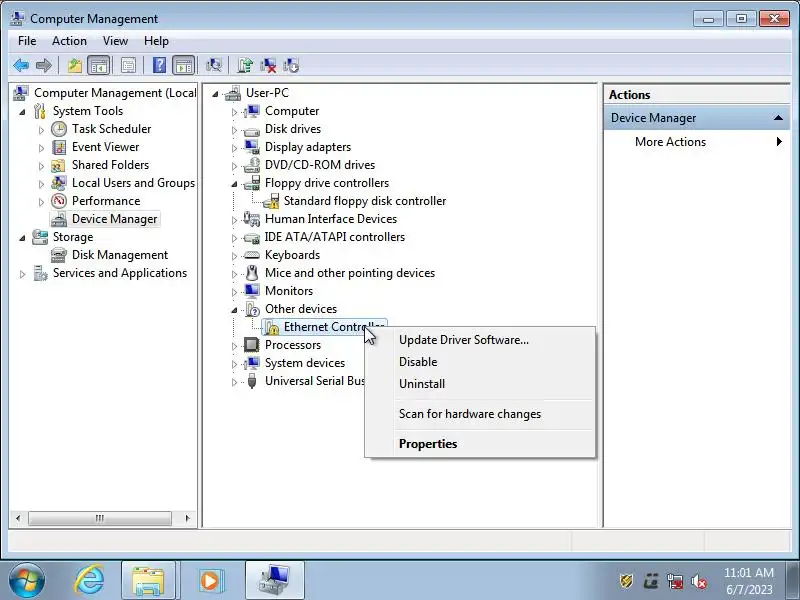
Task: Toggle the Show/Hide Action Pane toolbar icon
Action: [184, 65]
